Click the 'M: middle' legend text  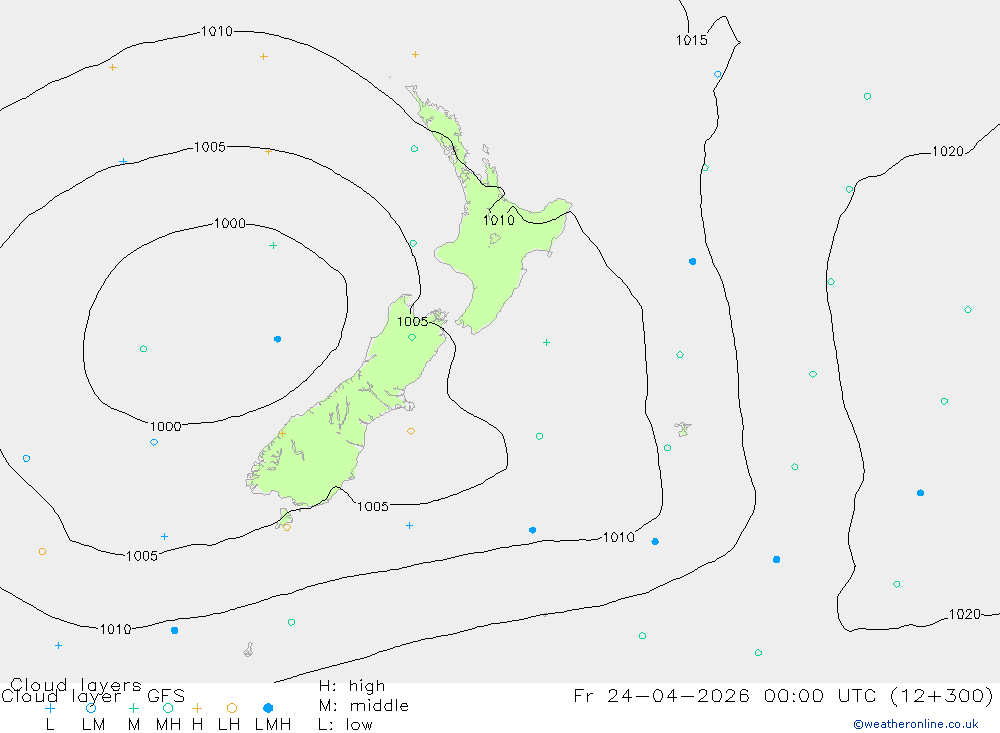(364, 706)
